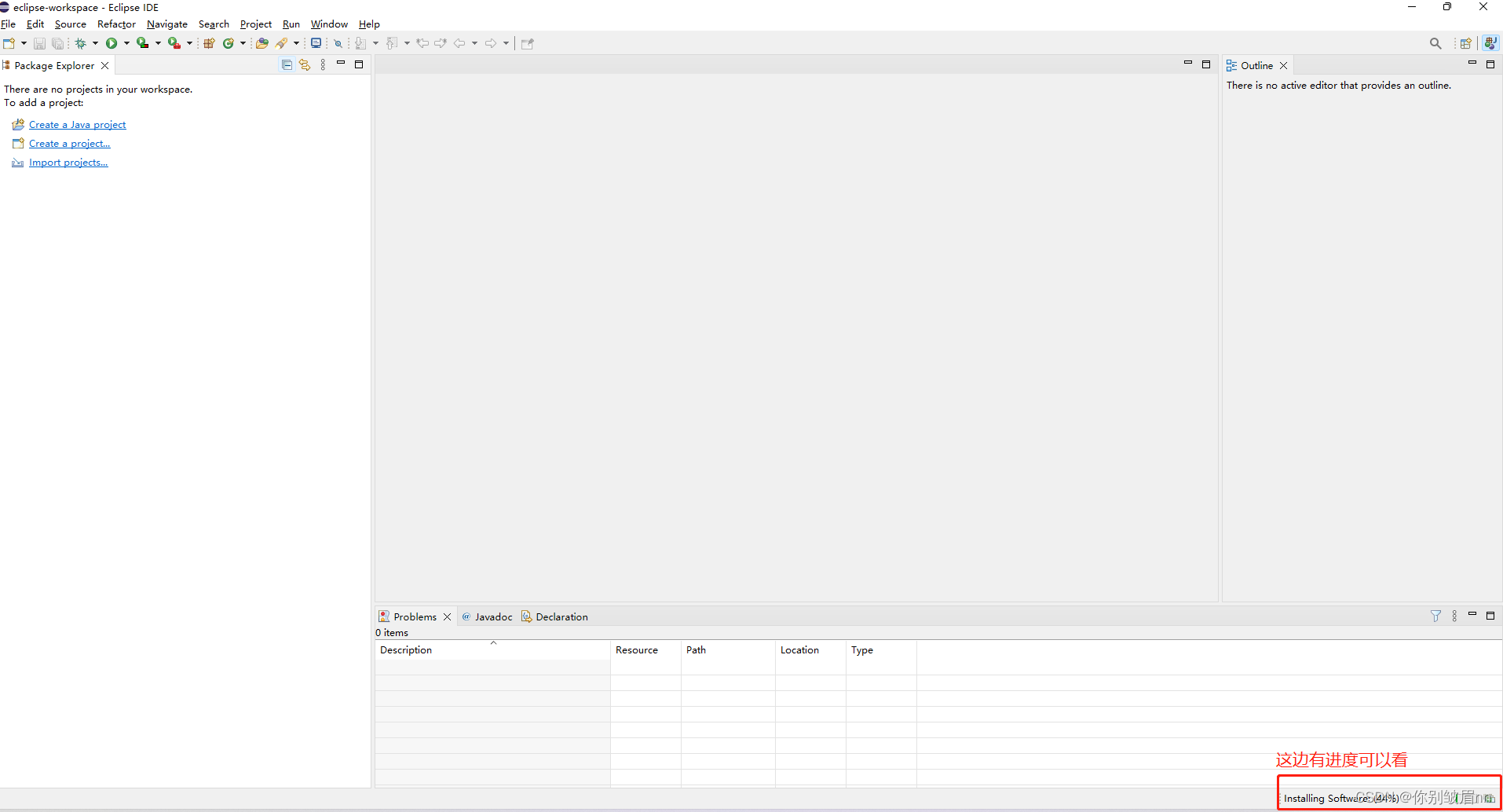Image resolution: width=1503 pixels, height=812 pixels.
Task: Click the Save All icon
Action: coord(57,43)
